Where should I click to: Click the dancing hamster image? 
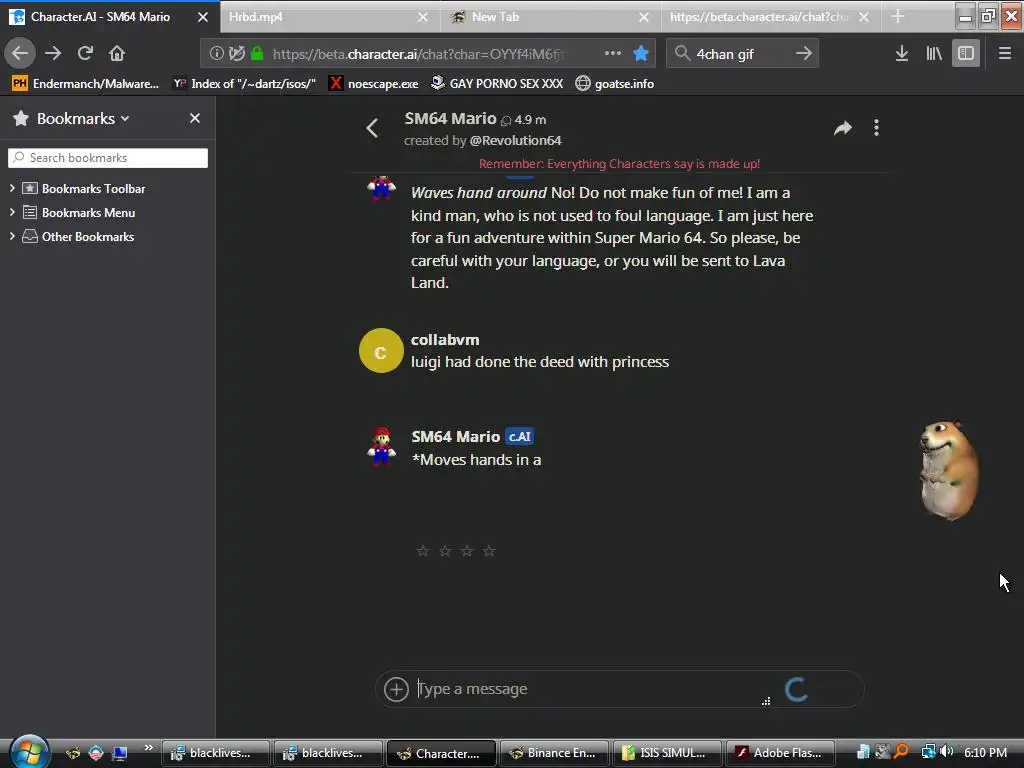click(x=949, y=471)
